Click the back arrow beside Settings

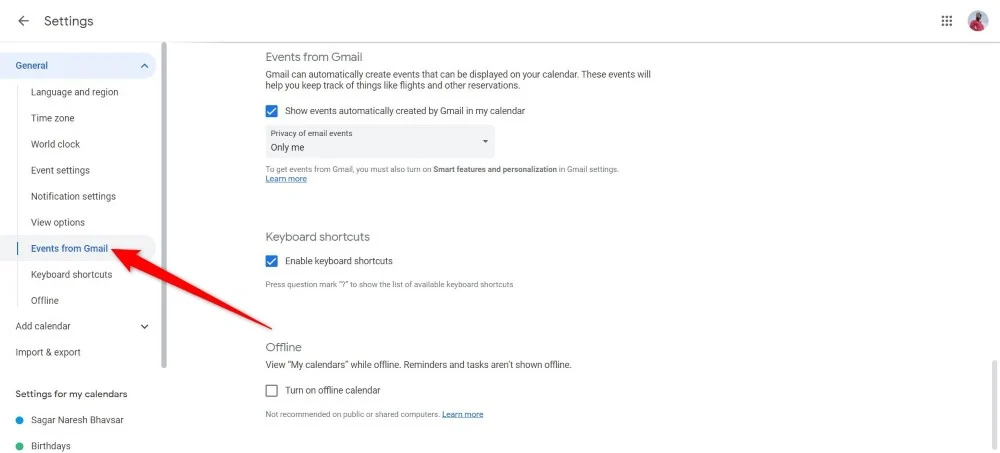tap(23, 21)
